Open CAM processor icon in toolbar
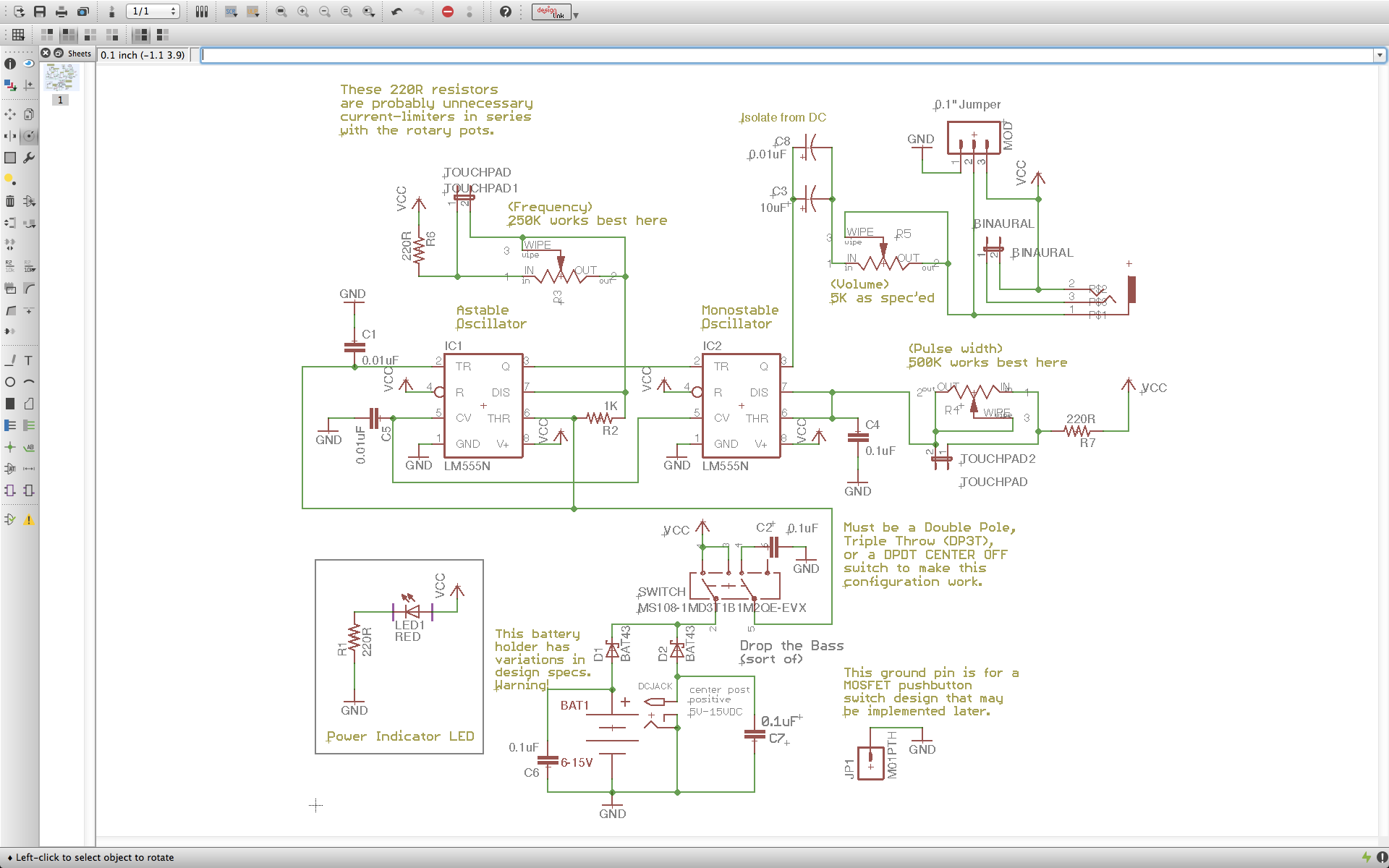Screen dimensions: 1389x868 click(x=83, y=12)
